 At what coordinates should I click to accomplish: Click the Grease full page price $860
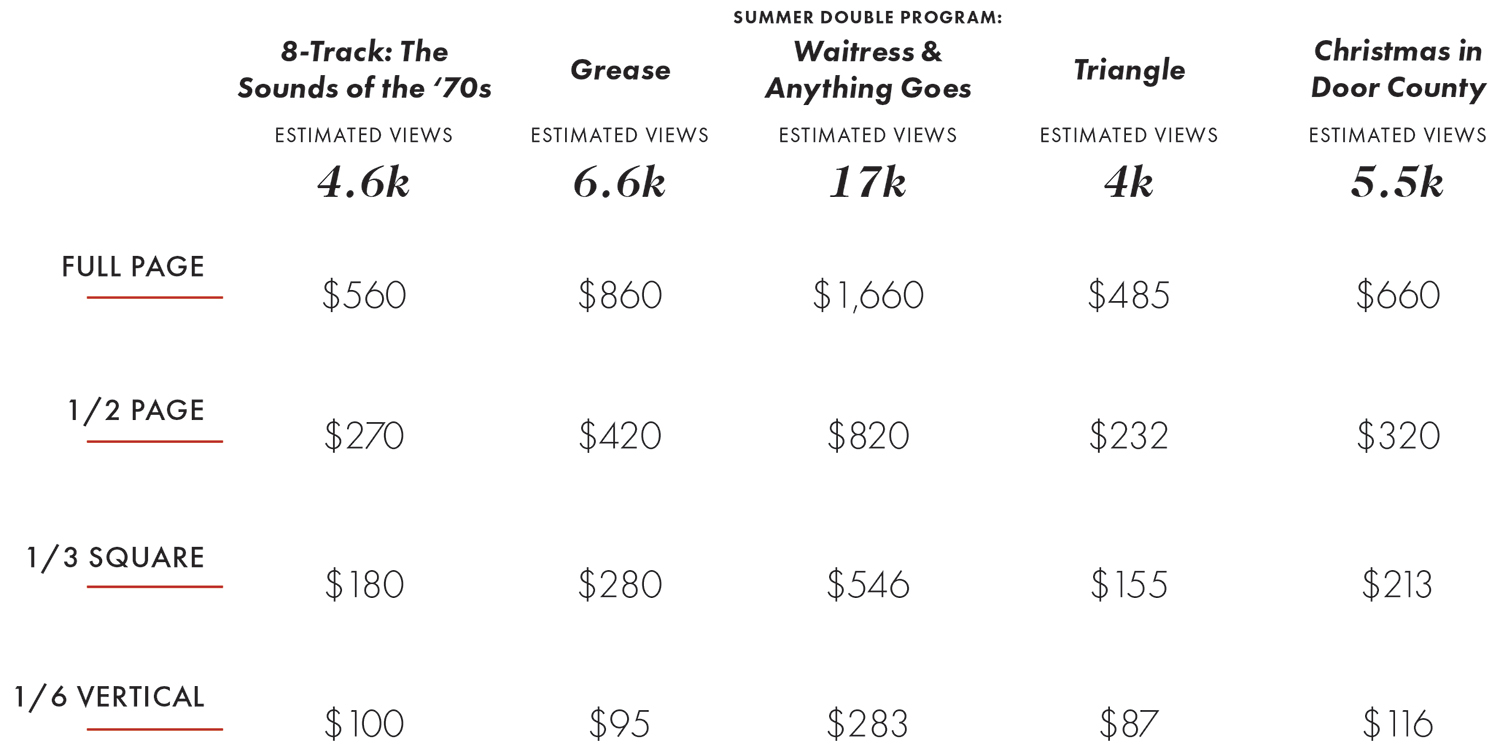620,296
